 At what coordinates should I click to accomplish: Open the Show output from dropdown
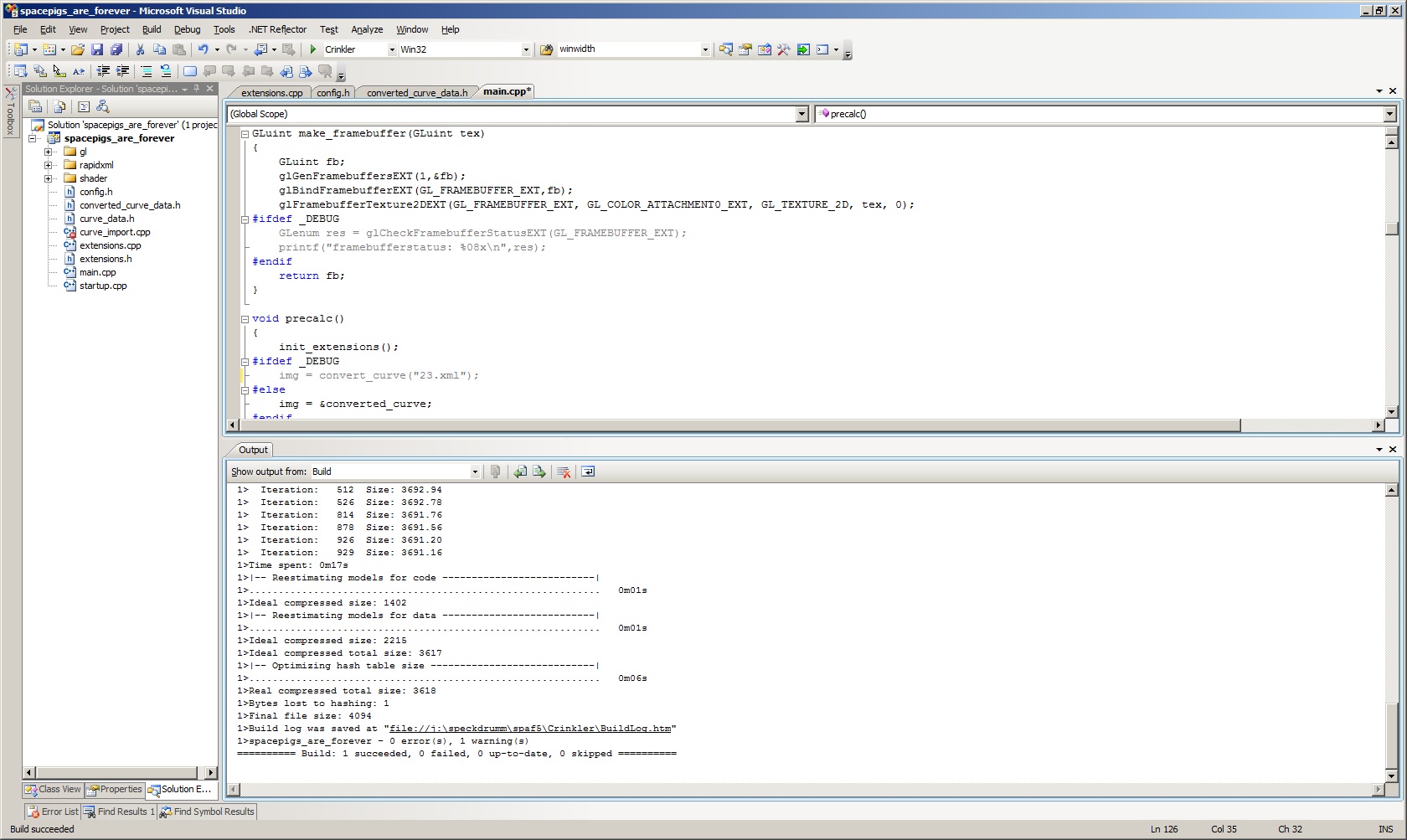pyautogui.click(x=474, y=472)
